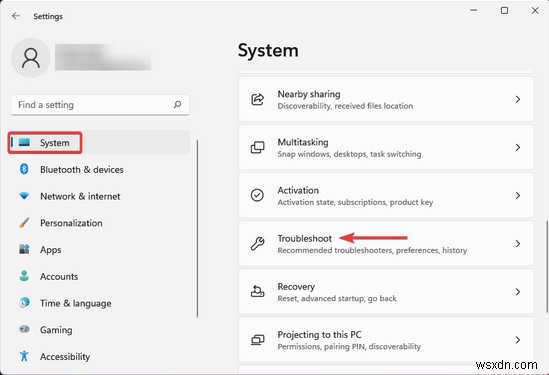The image size is (549, 375).
Task: Click the Network wifi icon in sidebar
Action: [24, 196]
